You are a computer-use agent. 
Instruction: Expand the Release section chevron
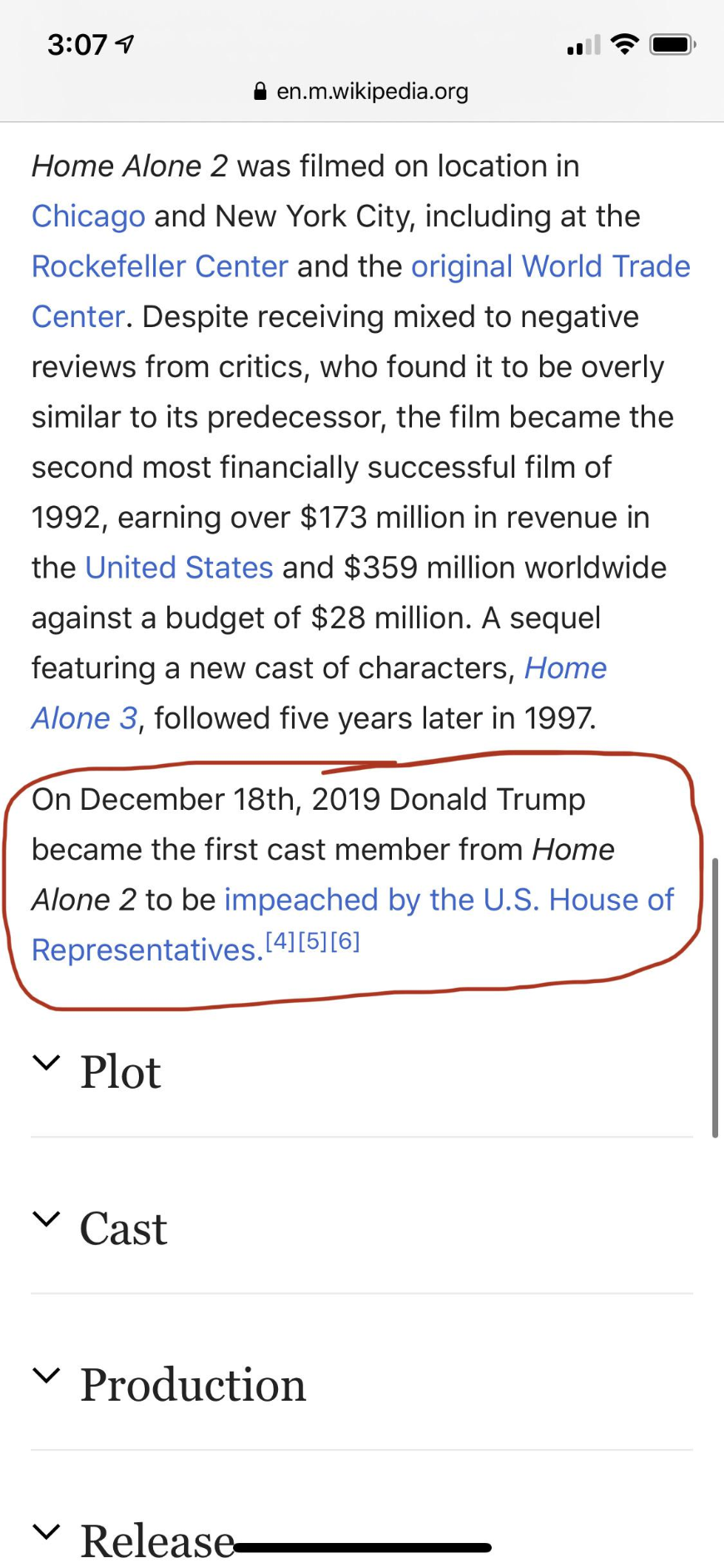coord(47,1531)
